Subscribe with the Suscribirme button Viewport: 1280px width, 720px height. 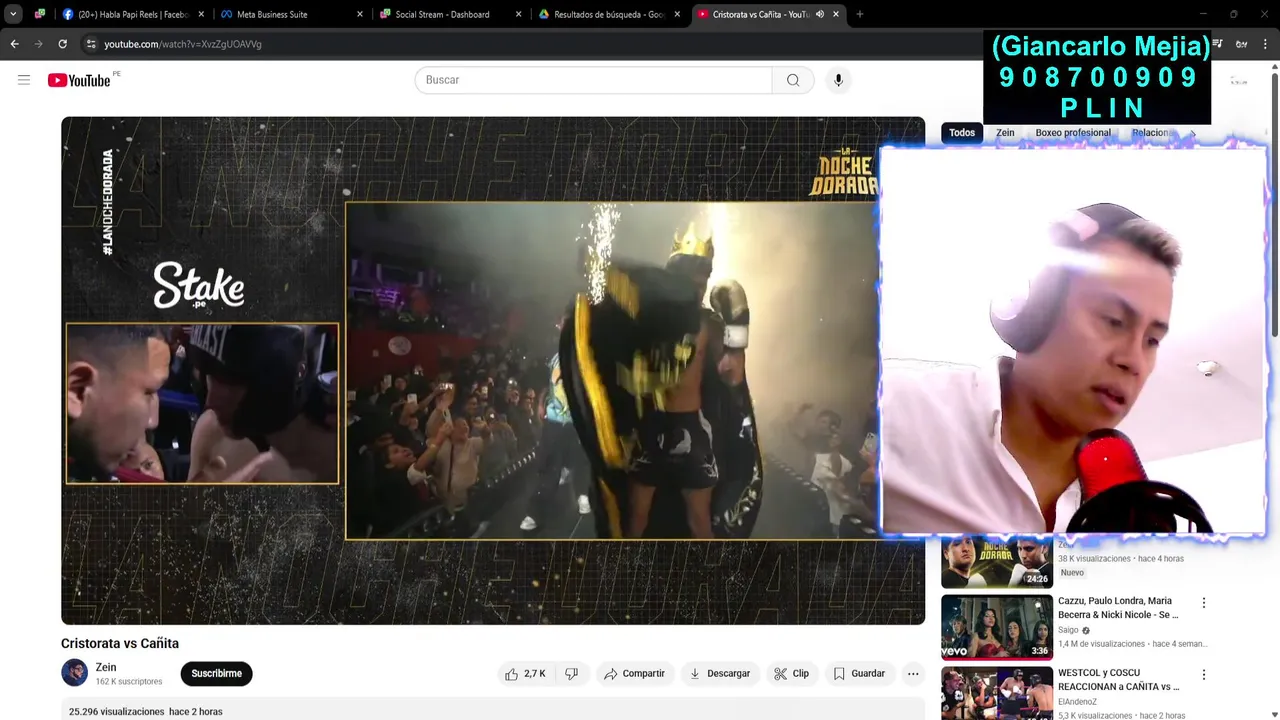tap(217, 674)
